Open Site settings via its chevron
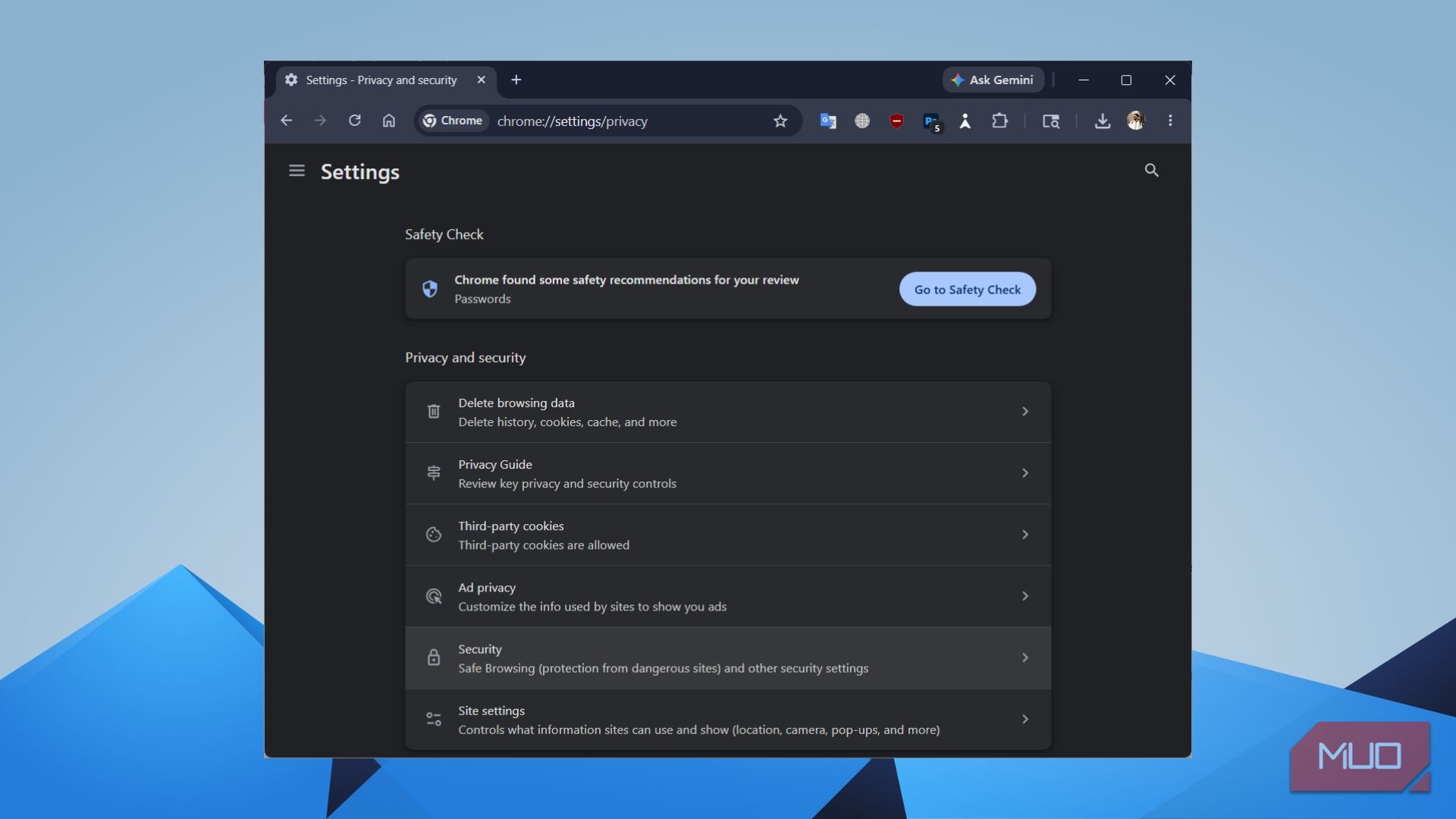Viewport: 1456px width, 819px height. [x=1025, y=719]
